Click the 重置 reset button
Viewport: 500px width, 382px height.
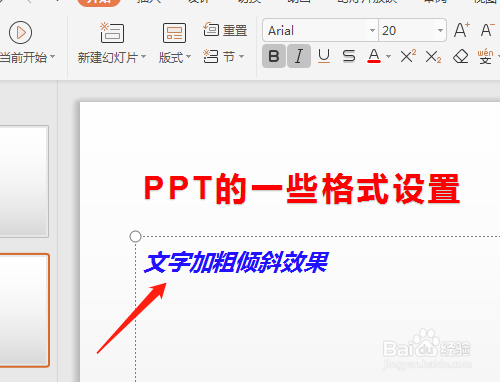(x=225, y=30)
